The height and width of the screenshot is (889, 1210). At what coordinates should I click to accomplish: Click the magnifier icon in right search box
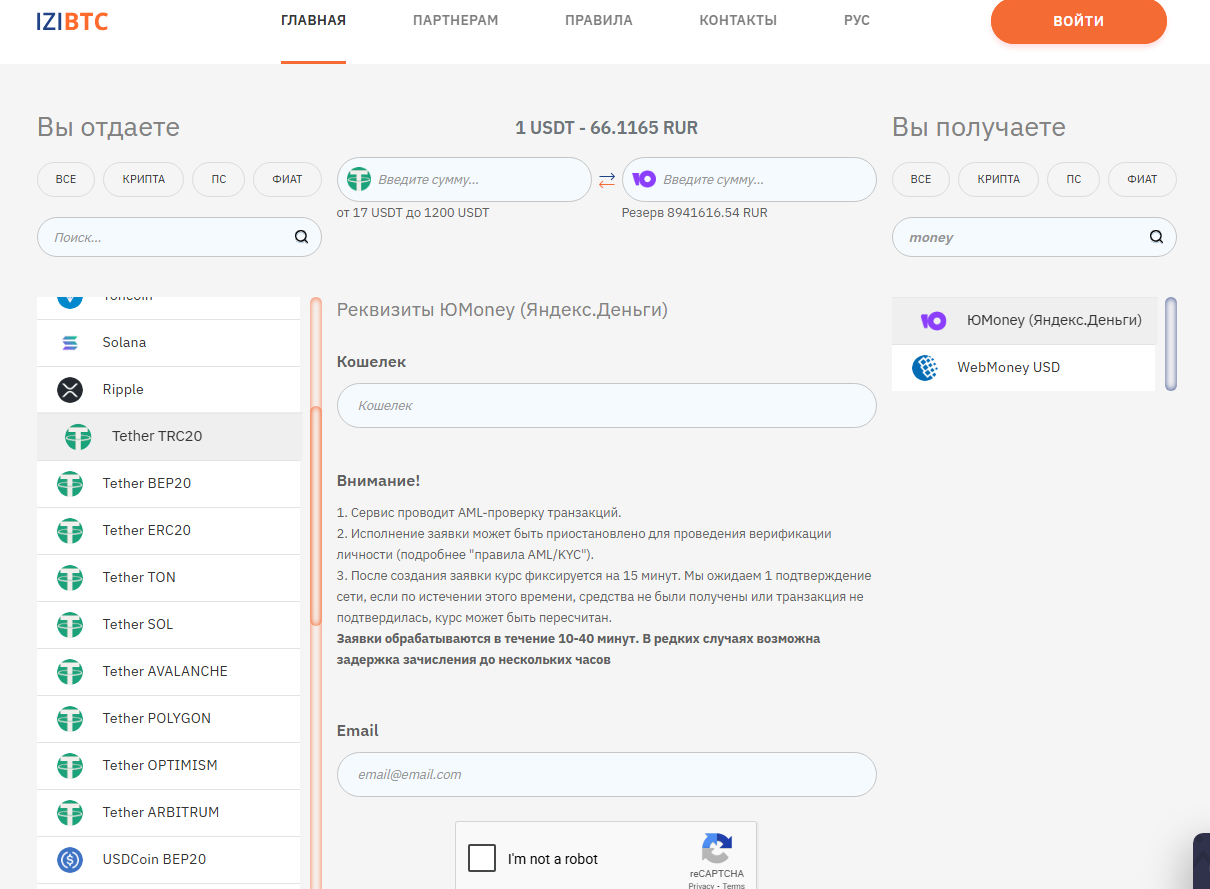1156,237
